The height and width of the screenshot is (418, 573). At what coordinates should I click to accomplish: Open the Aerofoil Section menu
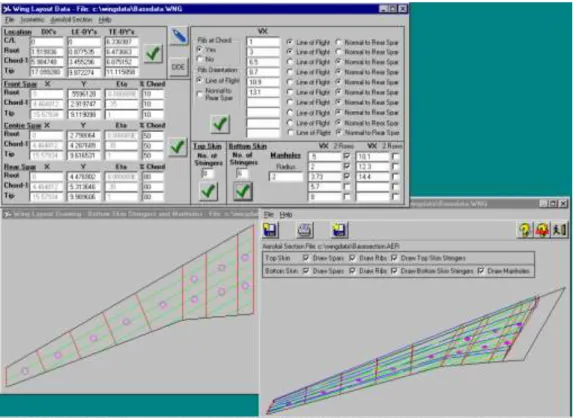[x=71, y=20]
